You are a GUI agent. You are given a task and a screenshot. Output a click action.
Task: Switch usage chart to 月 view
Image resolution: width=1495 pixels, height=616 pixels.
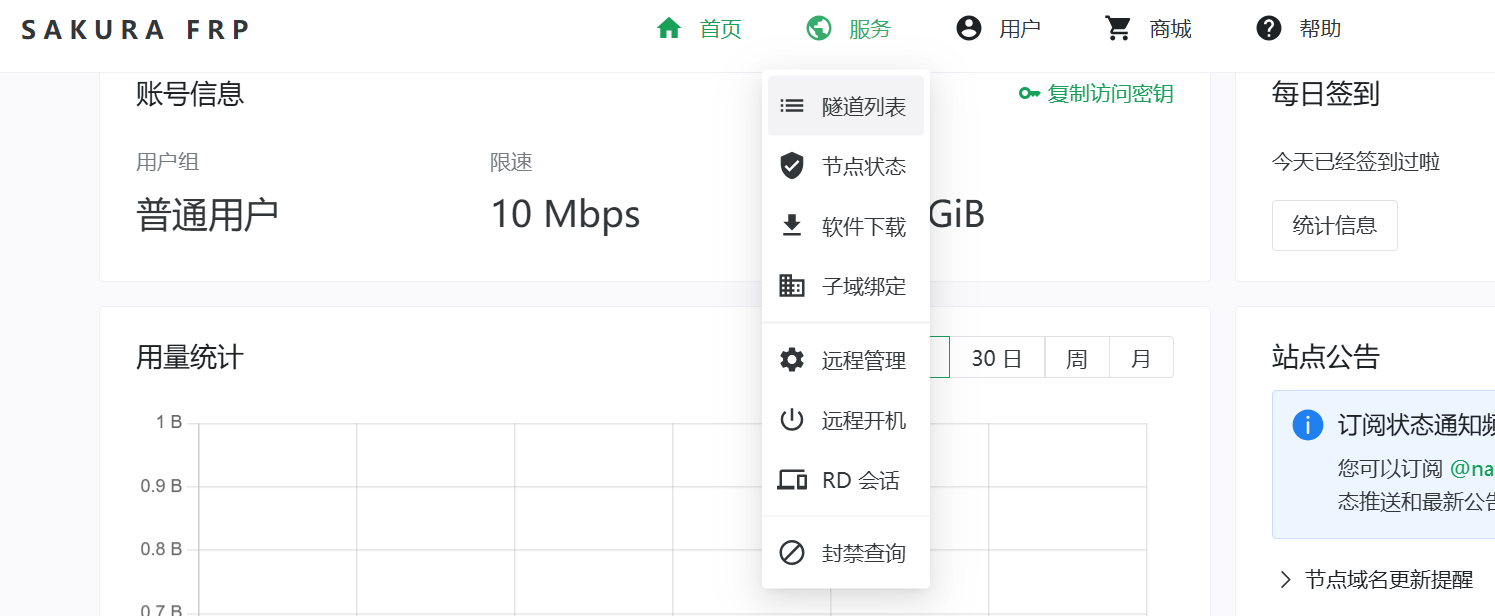[1141, 358]
